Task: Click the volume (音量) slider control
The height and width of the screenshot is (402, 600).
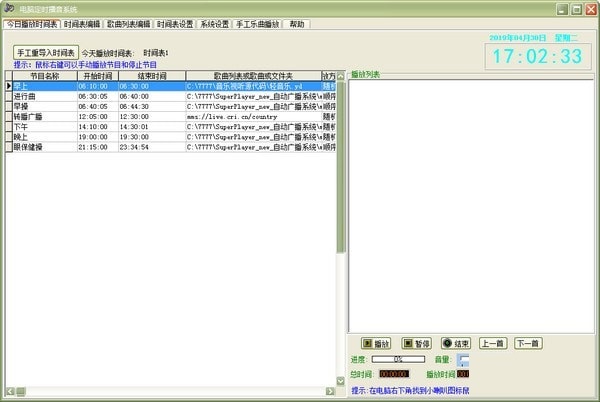Action: pos(462,359)
